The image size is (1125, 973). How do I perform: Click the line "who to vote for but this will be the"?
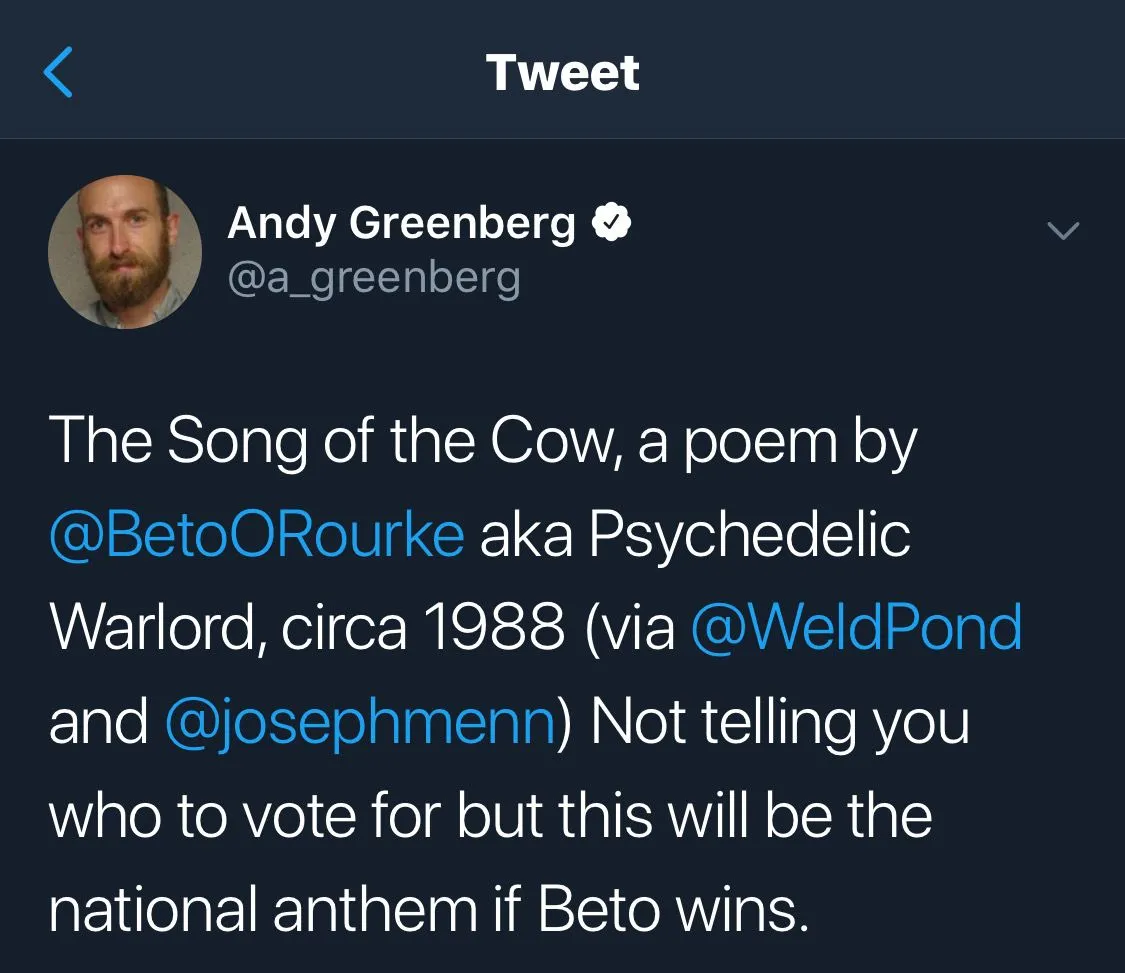click(x=490, y=813)
